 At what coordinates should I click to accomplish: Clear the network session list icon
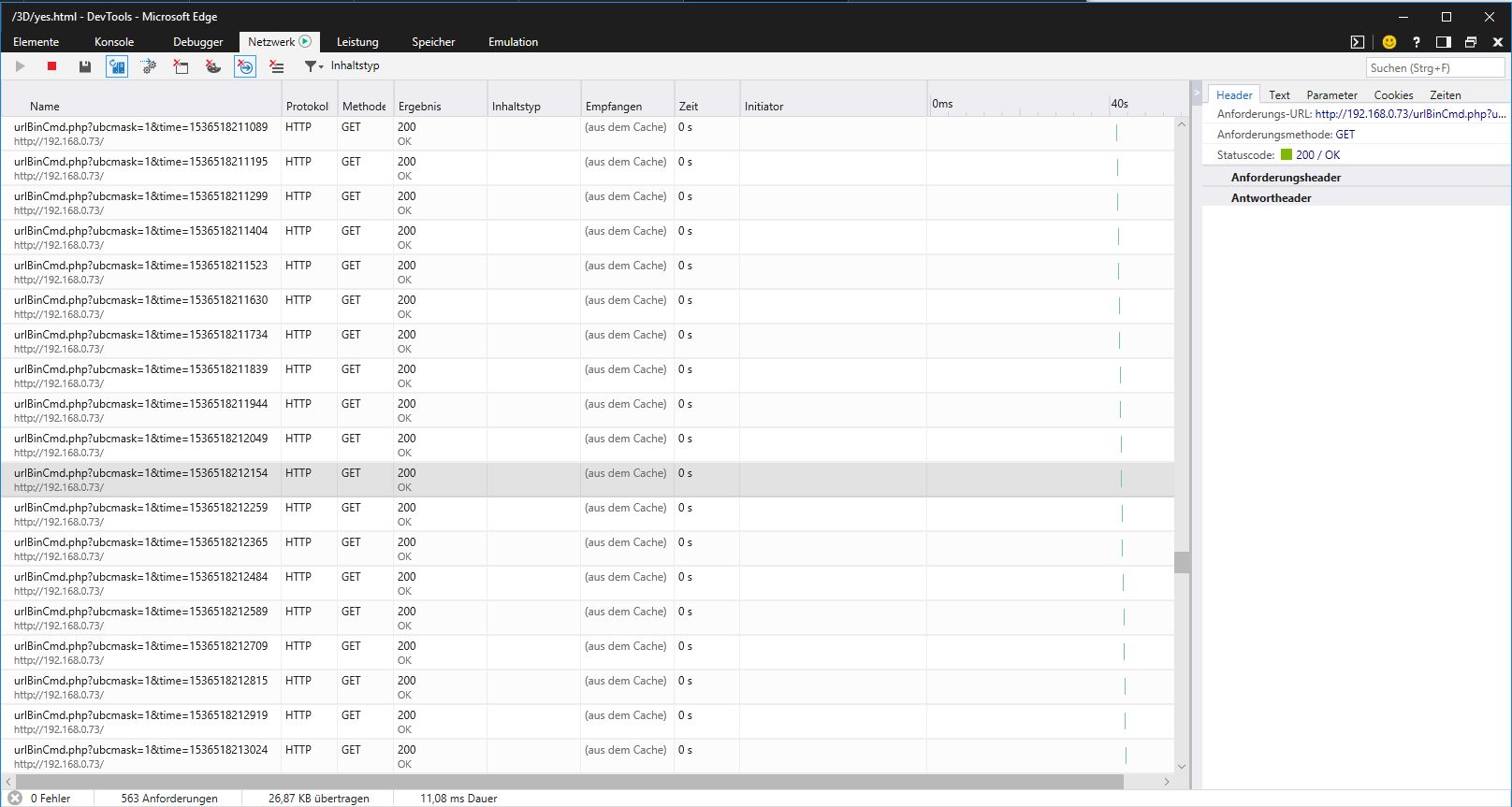(x=277, y=66)
